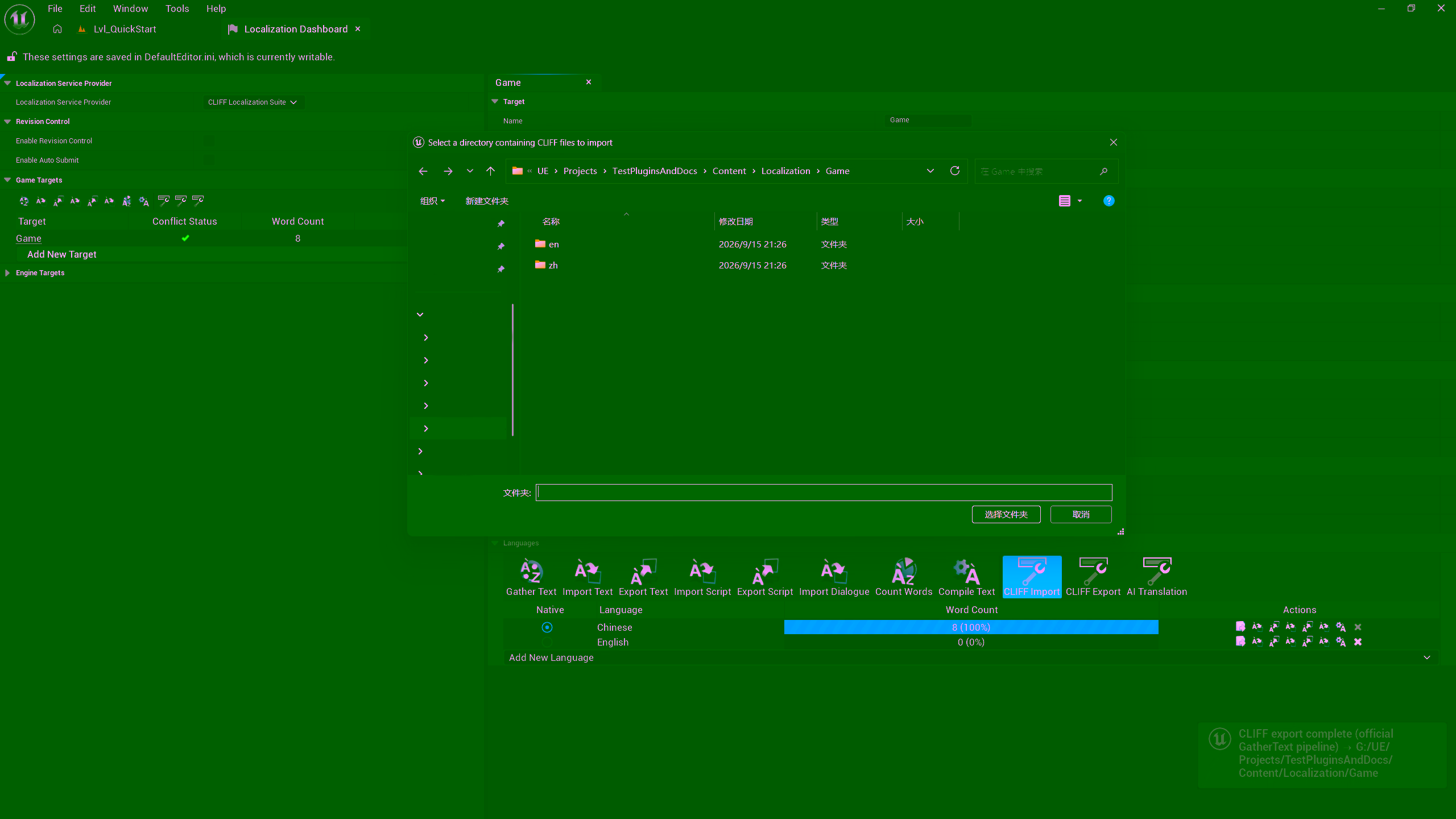This screenshot has width=1456, height=819.
Task: Click compile gear icon in Game Targets toolbar
Action: 144,201
